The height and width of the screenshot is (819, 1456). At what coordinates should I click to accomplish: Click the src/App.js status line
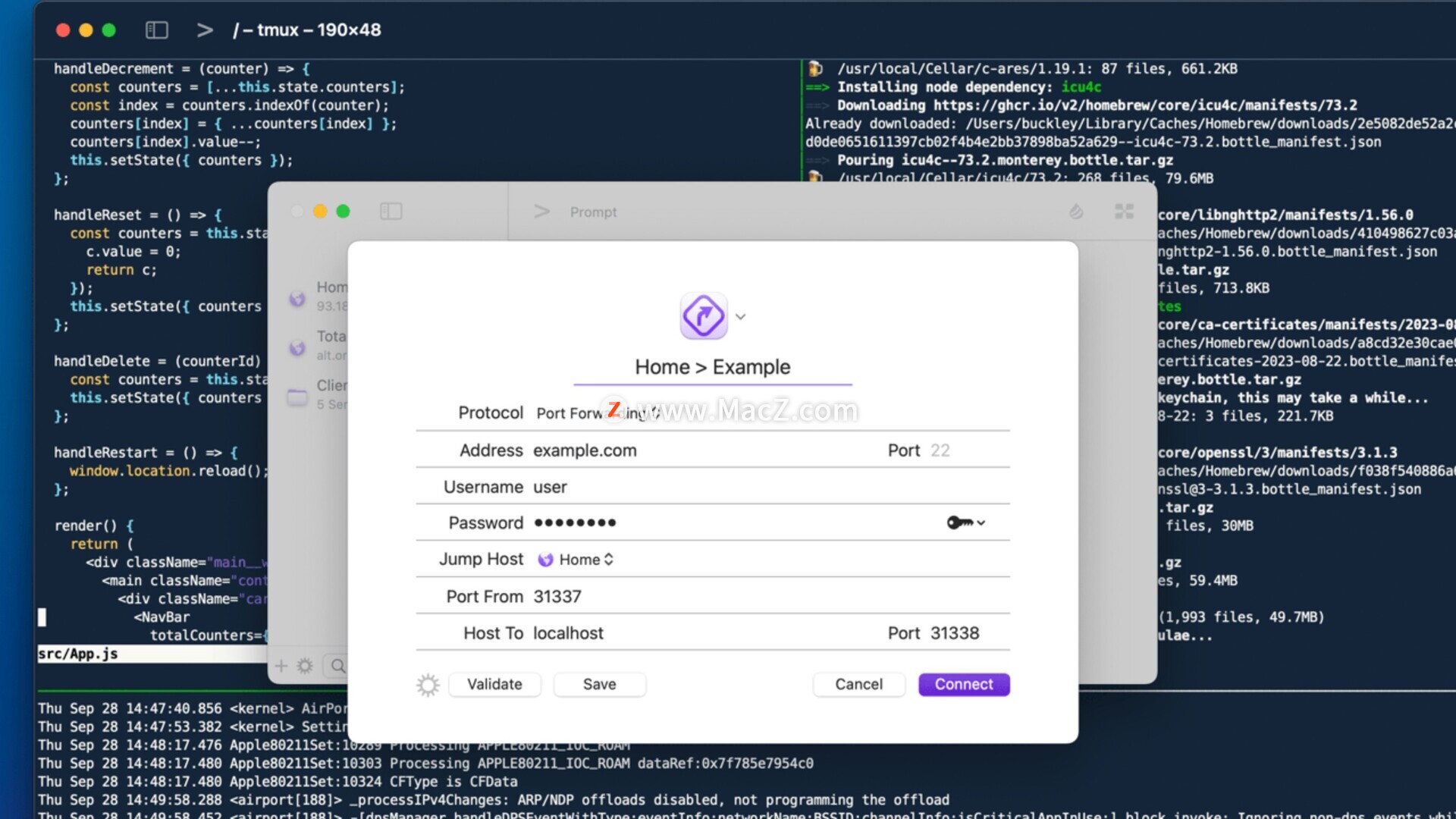(152, 654)
